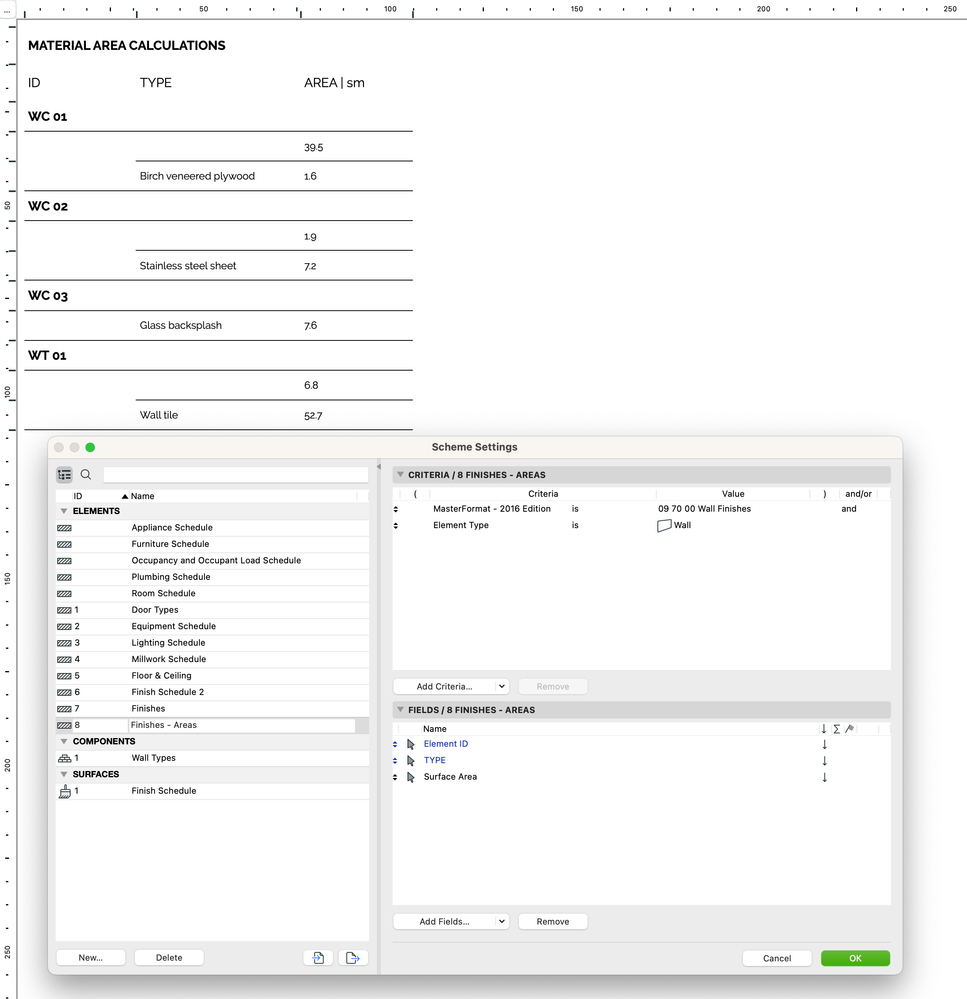Select the Finishes scheme numbered 7
The width and height of the screenshot is (967, 999).
click(x=212, y=708)
